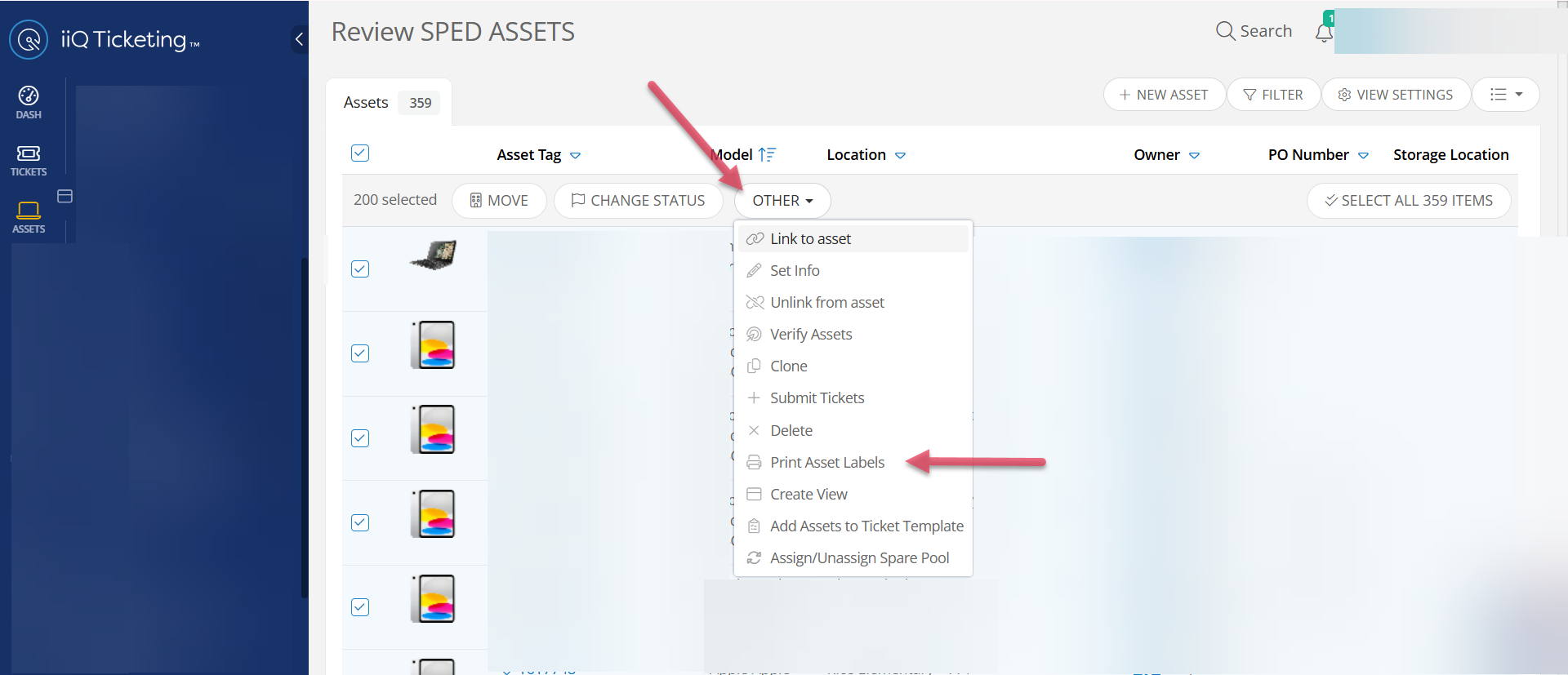Uncheck the laptop asset row checkbox

point(360,269)
